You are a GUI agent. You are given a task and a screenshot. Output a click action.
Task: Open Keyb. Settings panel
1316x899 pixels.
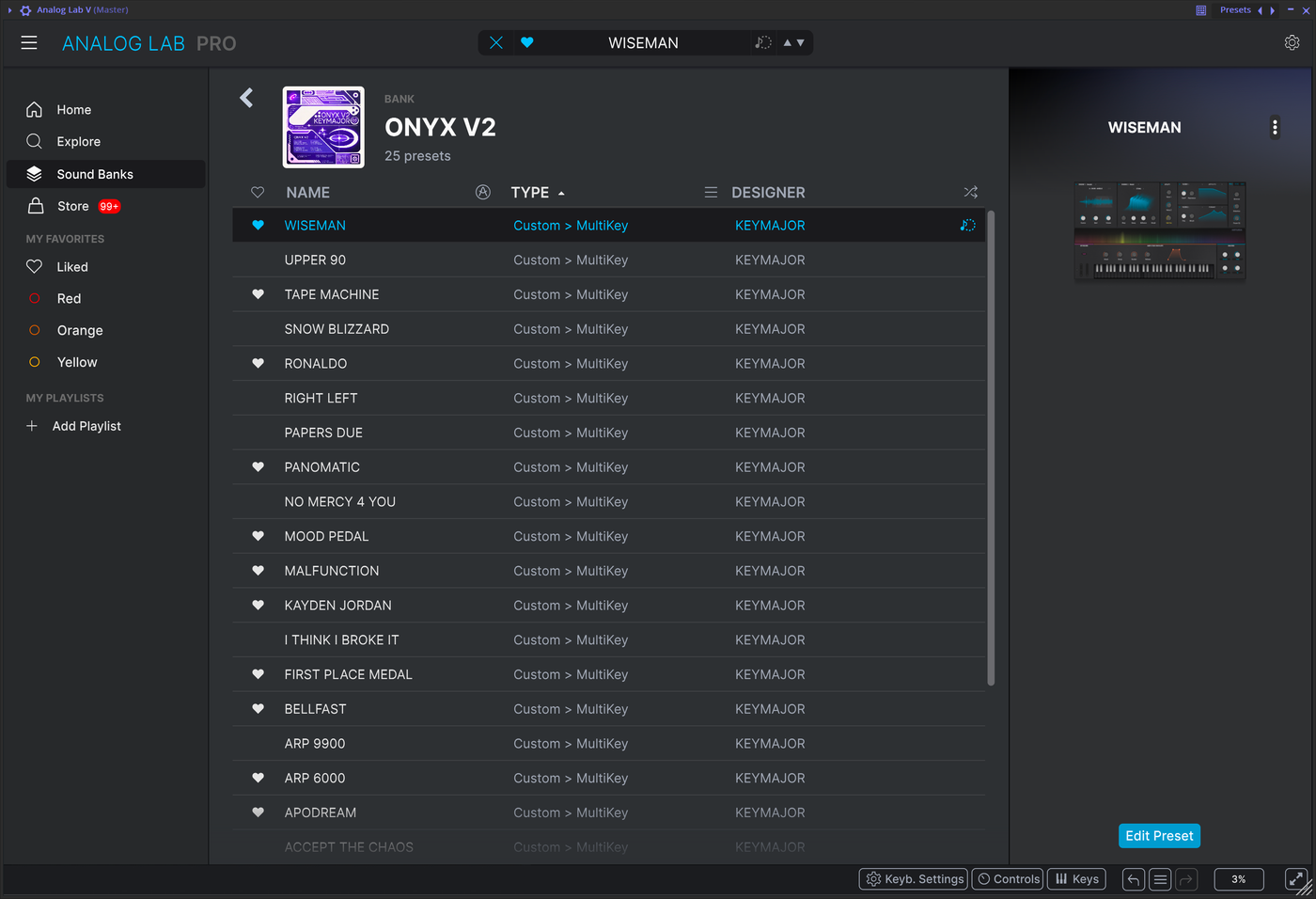pyautogui.click(x=914, y=879)
